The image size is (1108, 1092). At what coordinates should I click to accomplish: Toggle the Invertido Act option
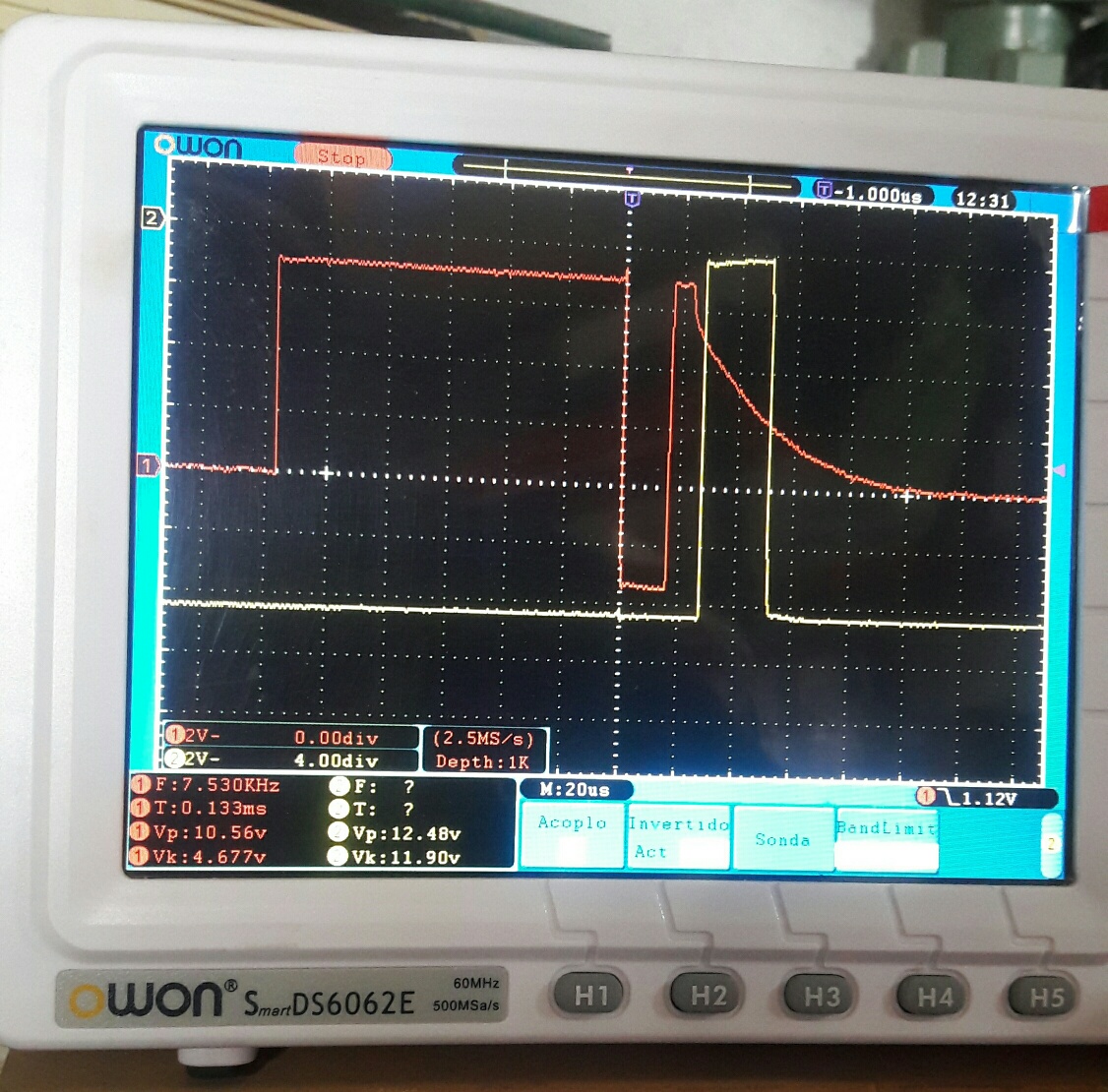[x=678, y=837]
